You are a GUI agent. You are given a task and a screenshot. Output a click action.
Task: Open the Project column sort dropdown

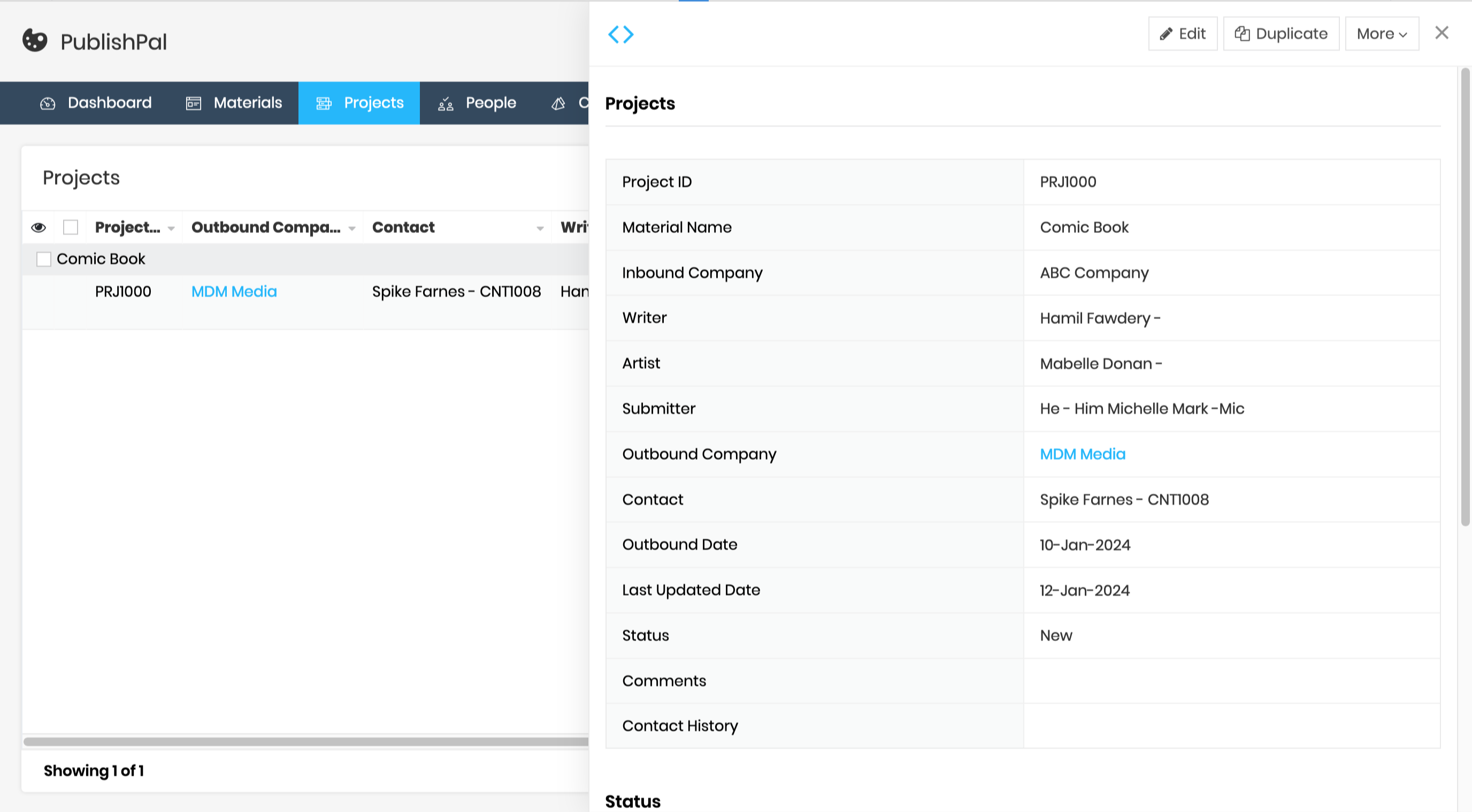171,228
